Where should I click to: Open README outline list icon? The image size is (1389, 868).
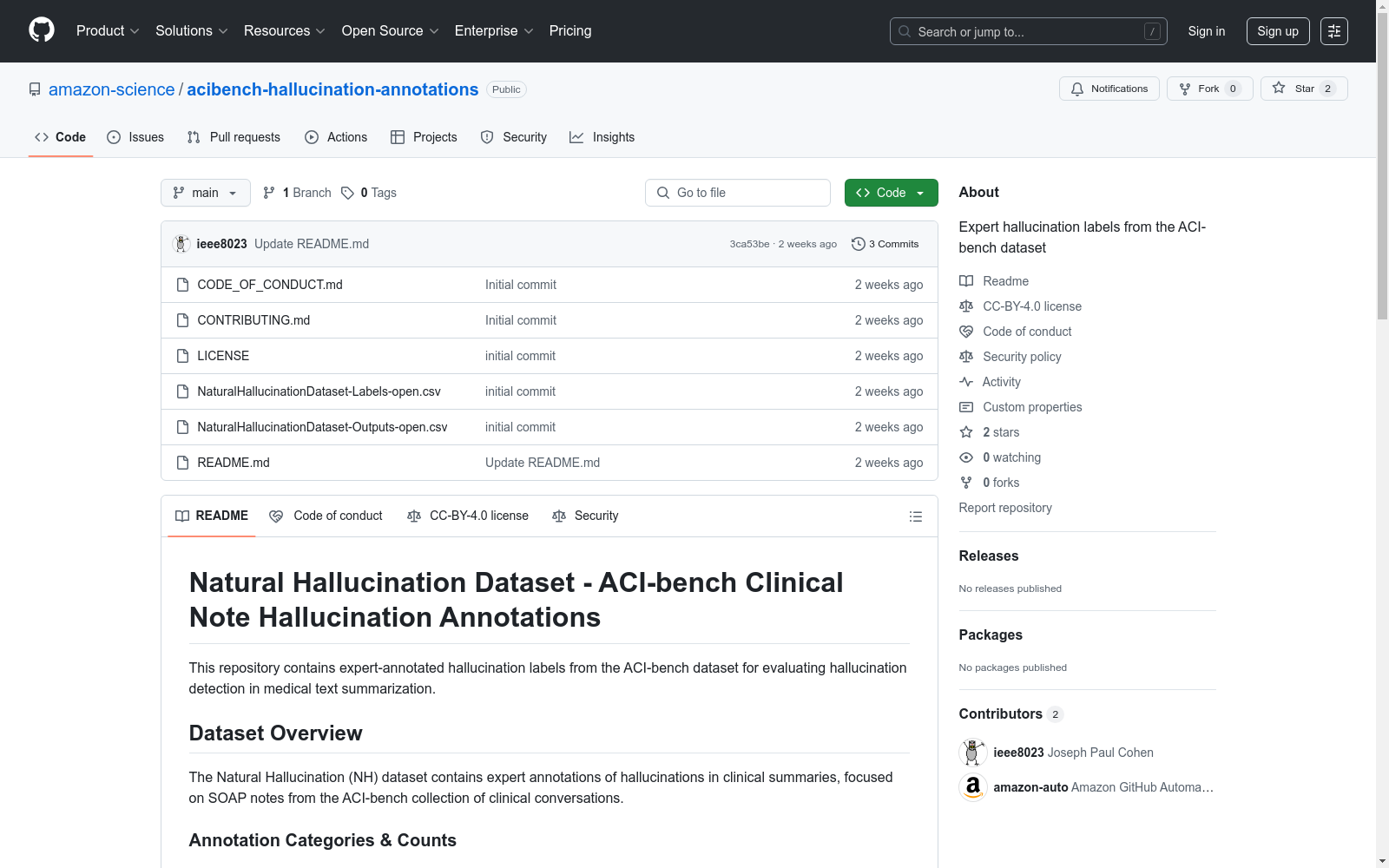[x=915, y=516]
